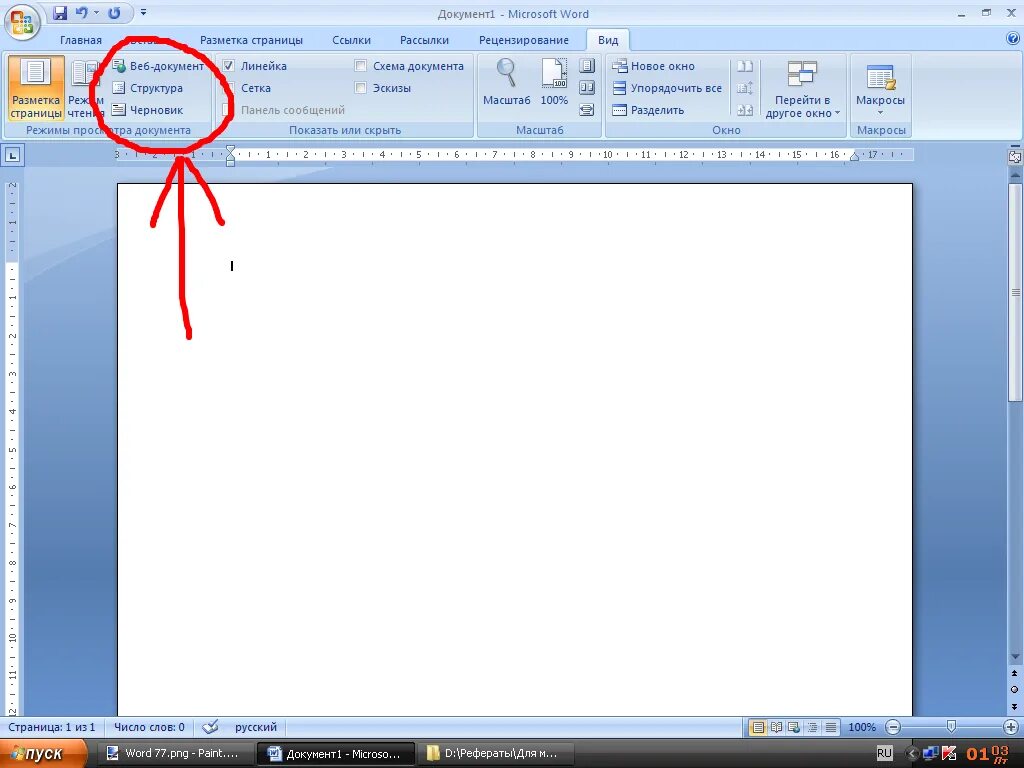This screenshot has height=768, width=1024.
Task: Open the Office button menu
Action: coord(22,24)
